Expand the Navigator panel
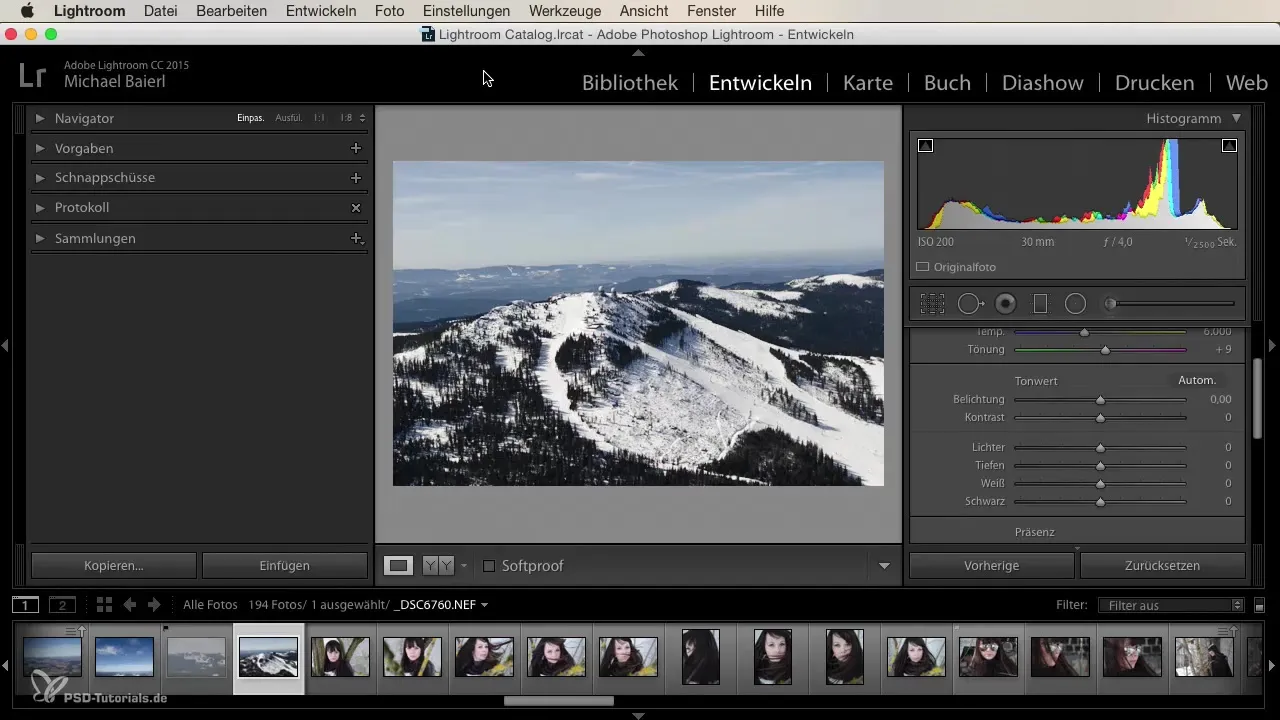Image resolution: width=1280 pixels, height=720 pixels. [40, 118]
